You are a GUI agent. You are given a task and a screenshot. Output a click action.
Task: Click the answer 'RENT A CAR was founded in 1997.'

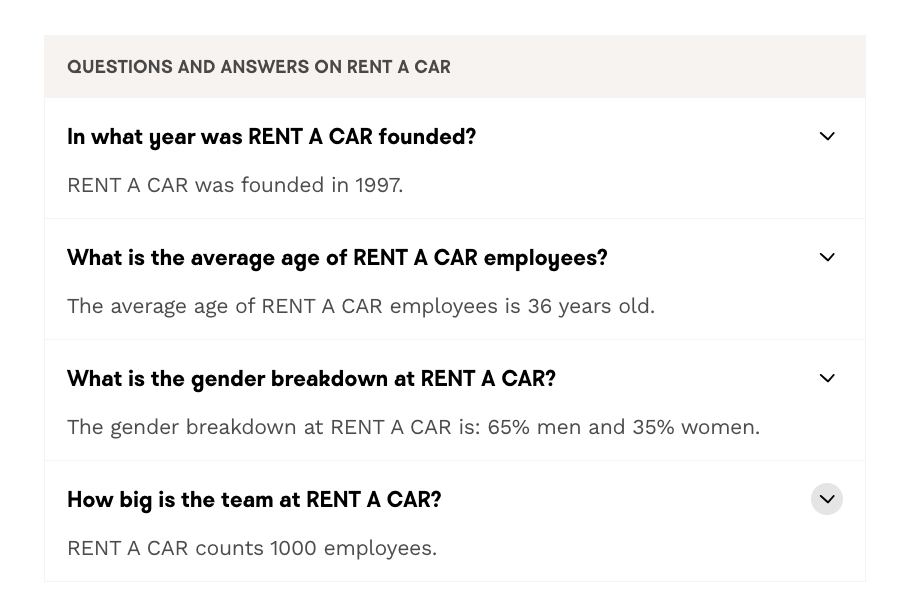point(235,185)
